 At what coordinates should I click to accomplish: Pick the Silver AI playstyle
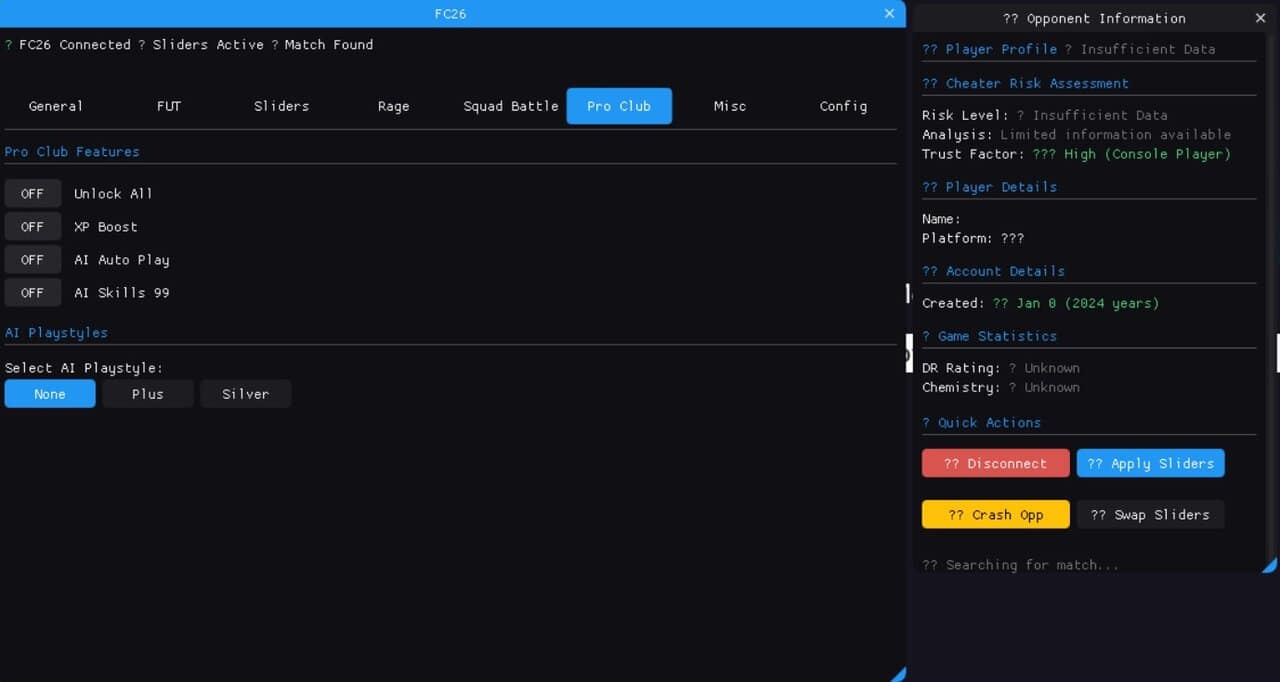245,394
